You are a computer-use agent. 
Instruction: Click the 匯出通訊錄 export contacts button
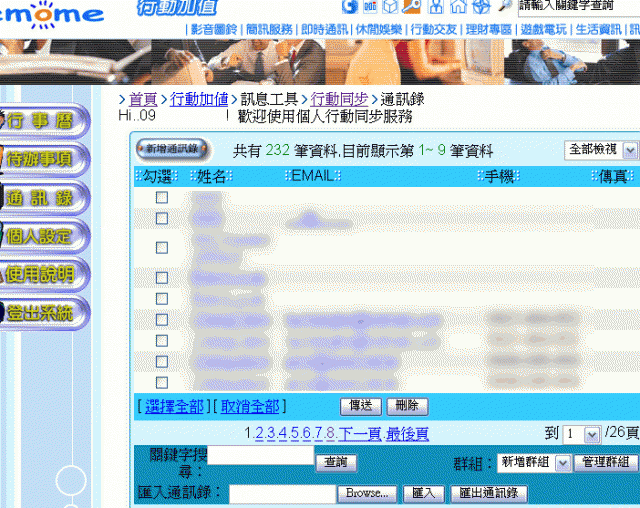(x=489, y=494)
